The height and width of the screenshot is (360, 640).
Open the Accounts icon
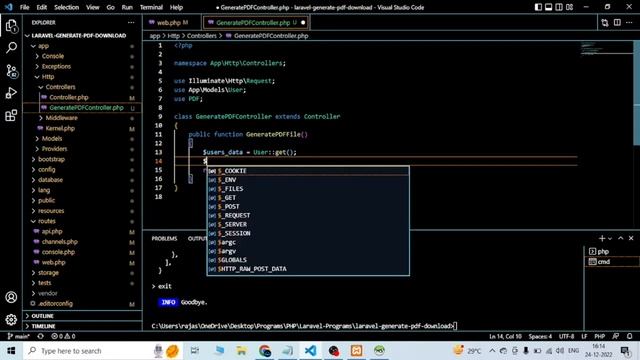[11, 297]
